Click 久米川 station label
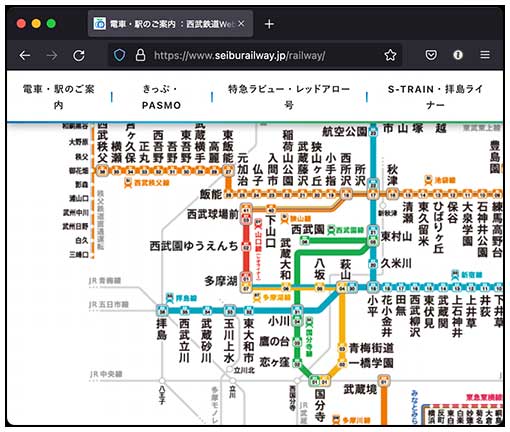510x432 pixels. click(x=396, y=263)
